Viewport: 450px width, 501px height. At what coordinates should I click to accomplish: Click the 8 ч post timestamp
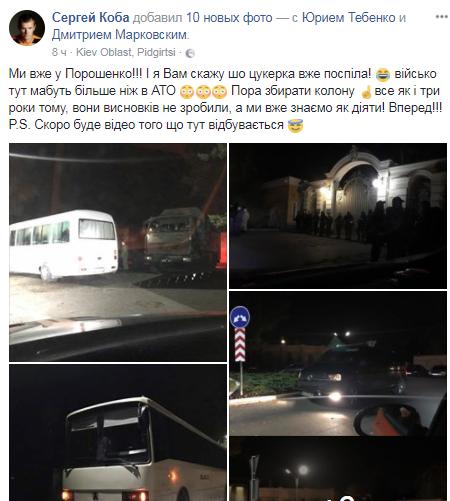tap(59, 52)
